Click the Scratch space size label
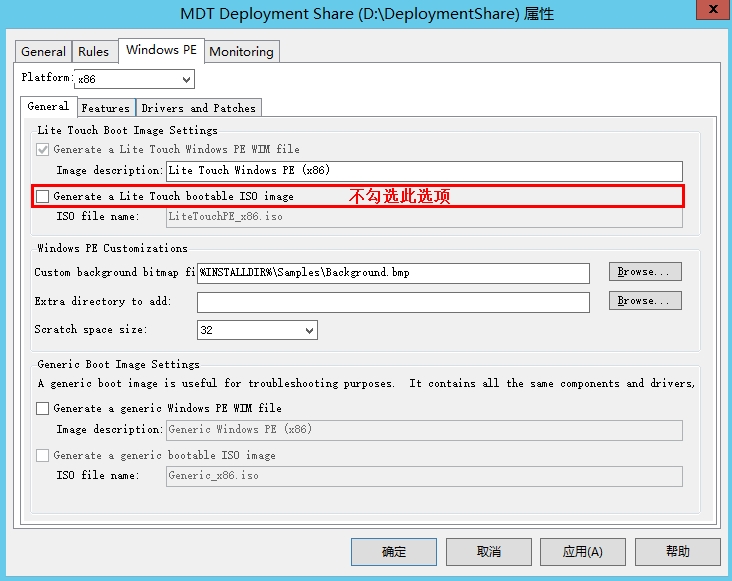 (91, 329)
